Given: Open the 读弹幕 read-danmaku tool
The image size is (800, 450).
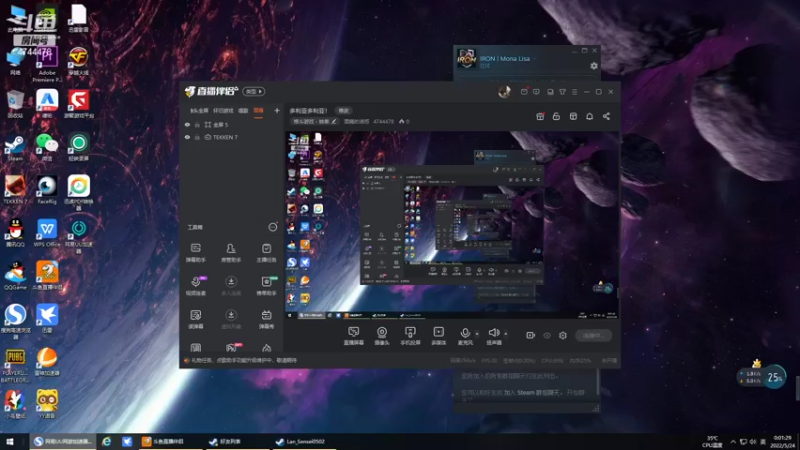Looking at the screenshot, I should pyautogui.click(x=195, y=319).
